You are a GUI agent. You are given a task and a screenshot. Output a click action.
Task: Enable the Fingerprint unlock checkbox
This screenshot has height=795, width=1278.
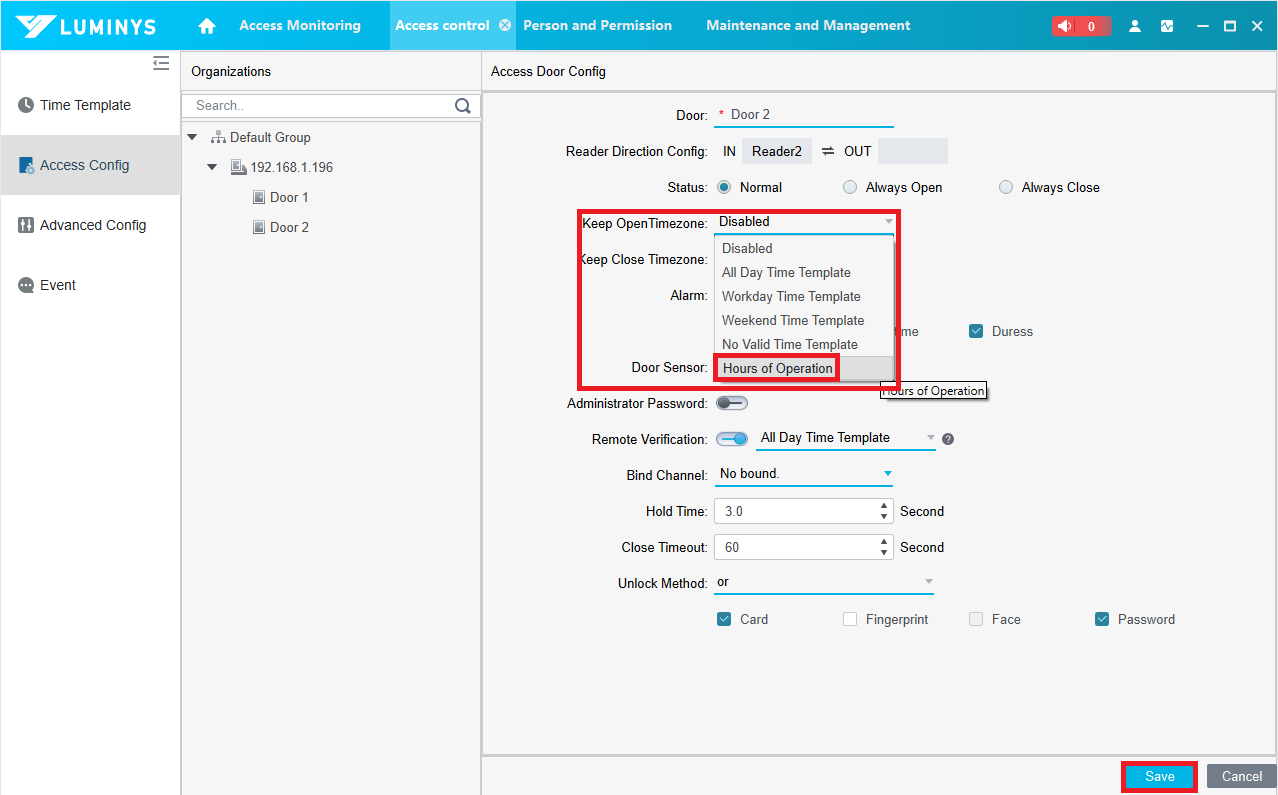coord(850,619)
